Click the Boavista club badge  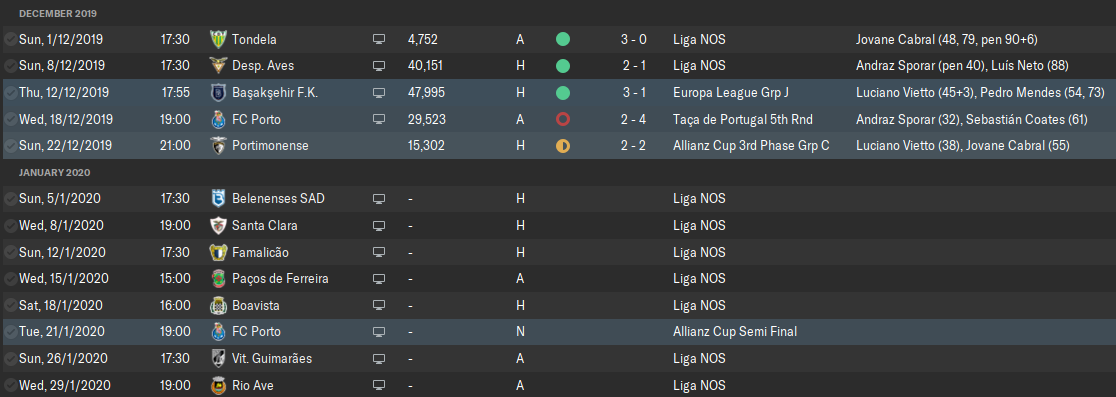point(218,306)
